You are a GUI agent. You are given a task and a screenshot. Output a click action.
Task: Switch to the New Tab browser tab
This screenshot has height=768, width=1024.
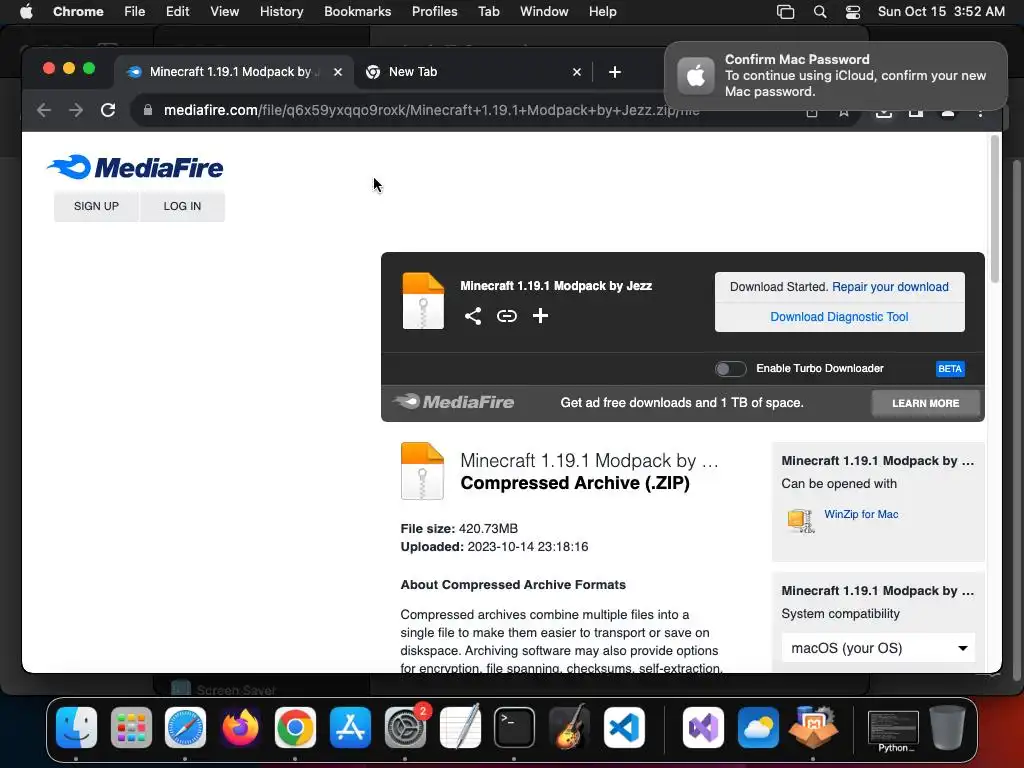(473, 72)
